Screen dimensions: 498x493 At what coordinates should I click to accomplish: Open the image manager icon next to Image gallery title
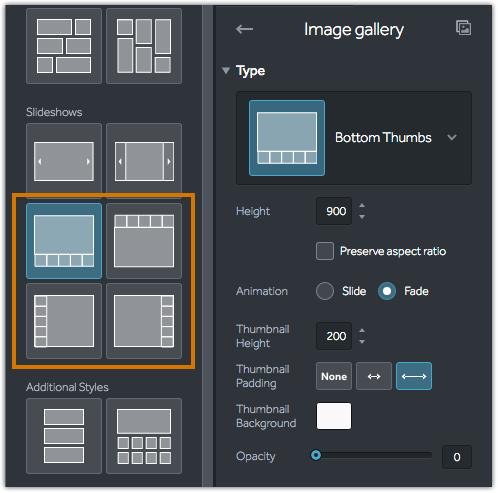pos(463,28)
